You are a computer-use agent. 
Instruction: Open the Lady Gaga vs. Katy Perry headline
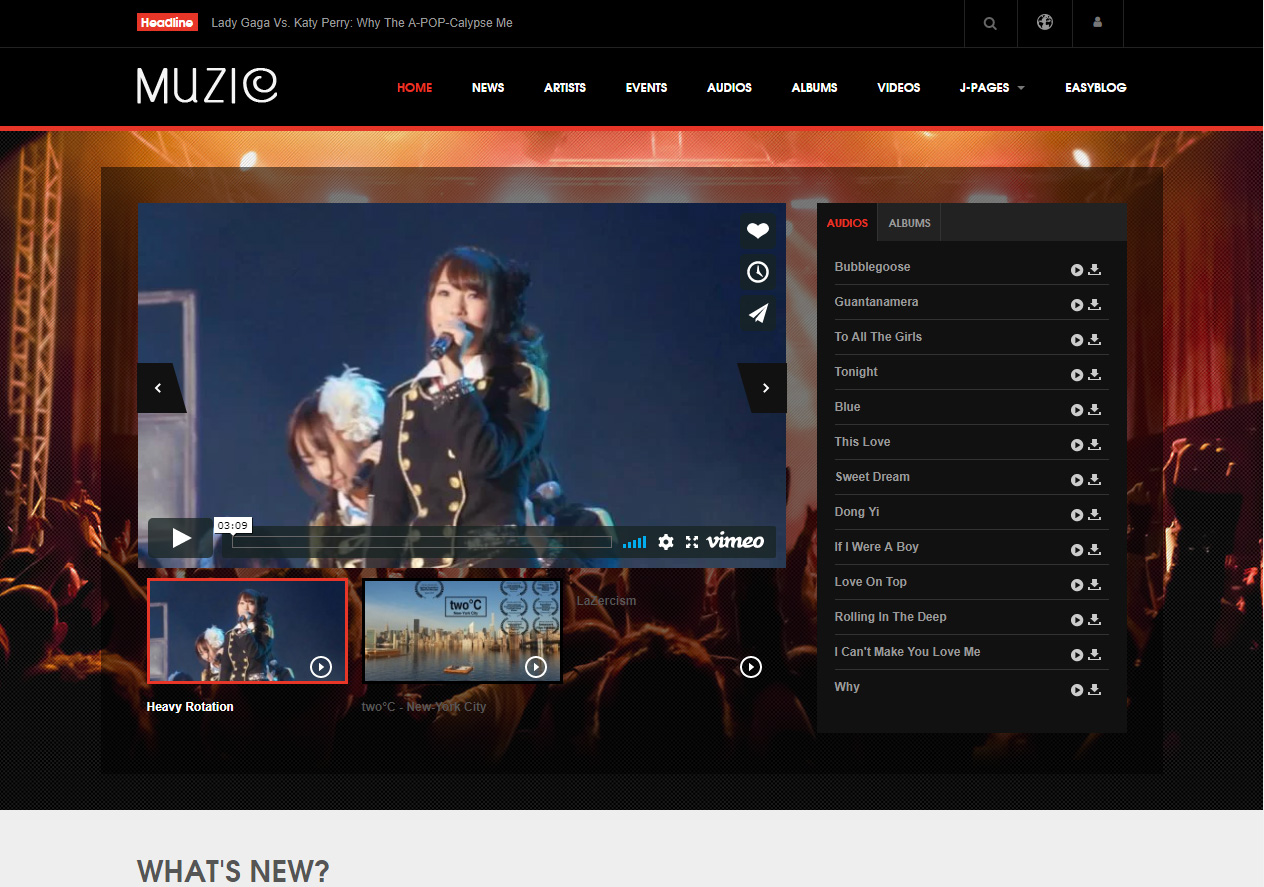point(362,23)
